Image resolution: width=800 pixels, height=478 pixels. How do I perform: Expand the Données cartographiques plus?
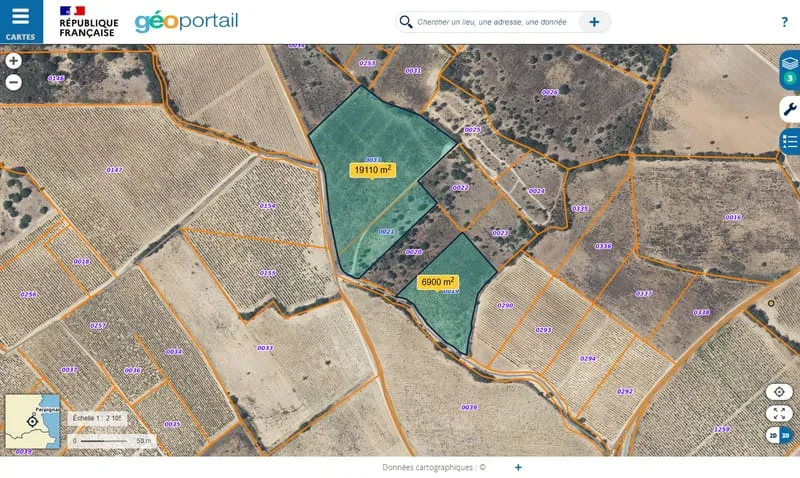click(518, 467)
